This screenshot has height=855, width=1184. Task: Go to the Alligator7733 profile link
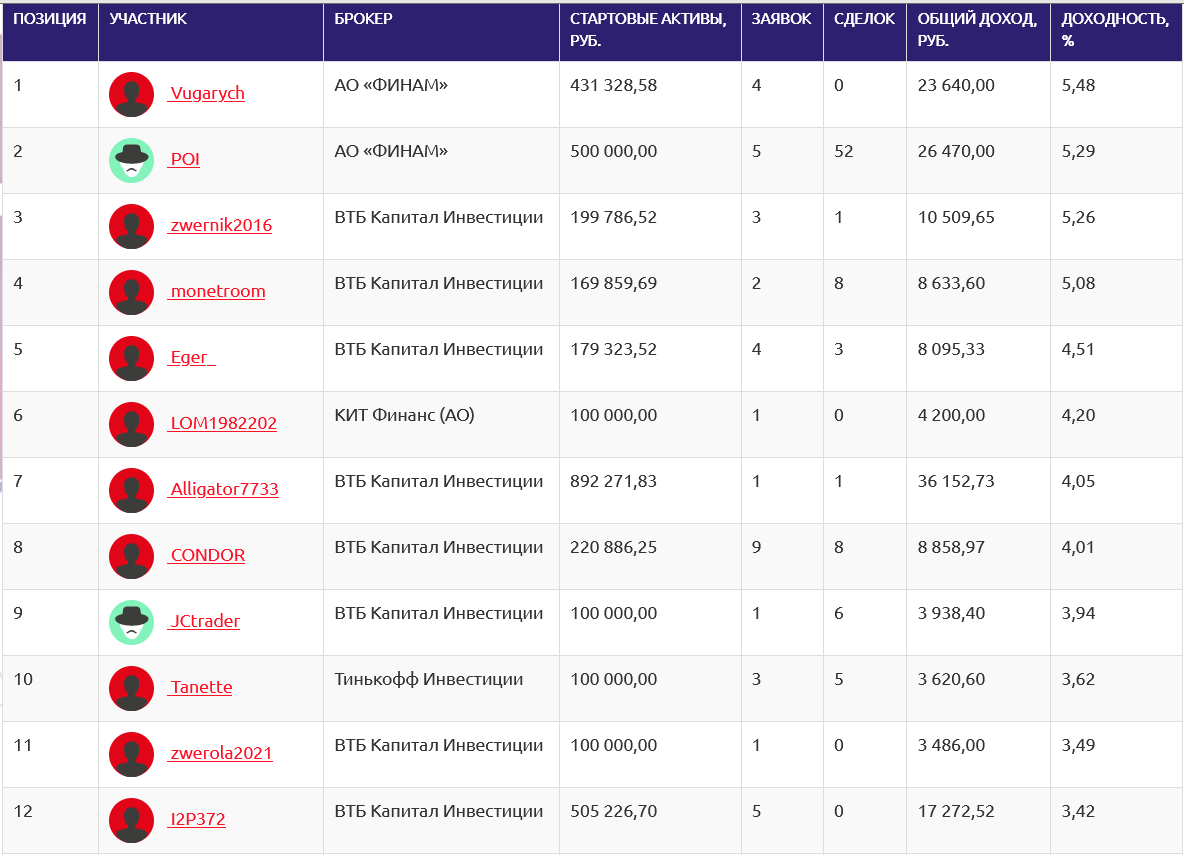coord(224,490)
